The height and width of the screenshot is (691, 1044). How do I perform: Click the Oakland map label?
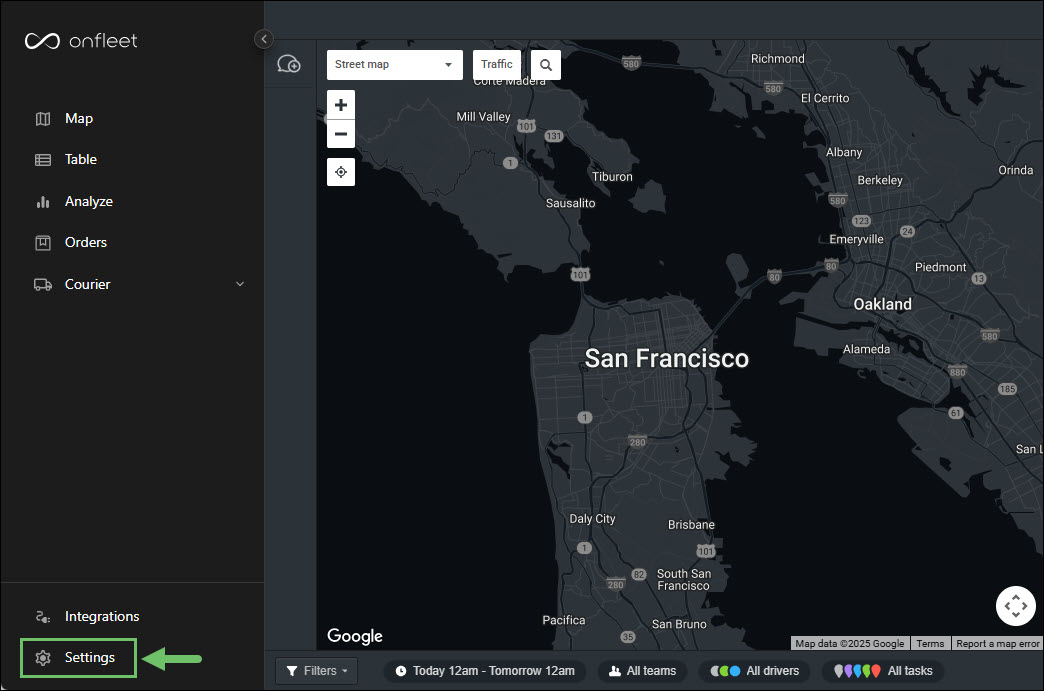tap(883, 304)
